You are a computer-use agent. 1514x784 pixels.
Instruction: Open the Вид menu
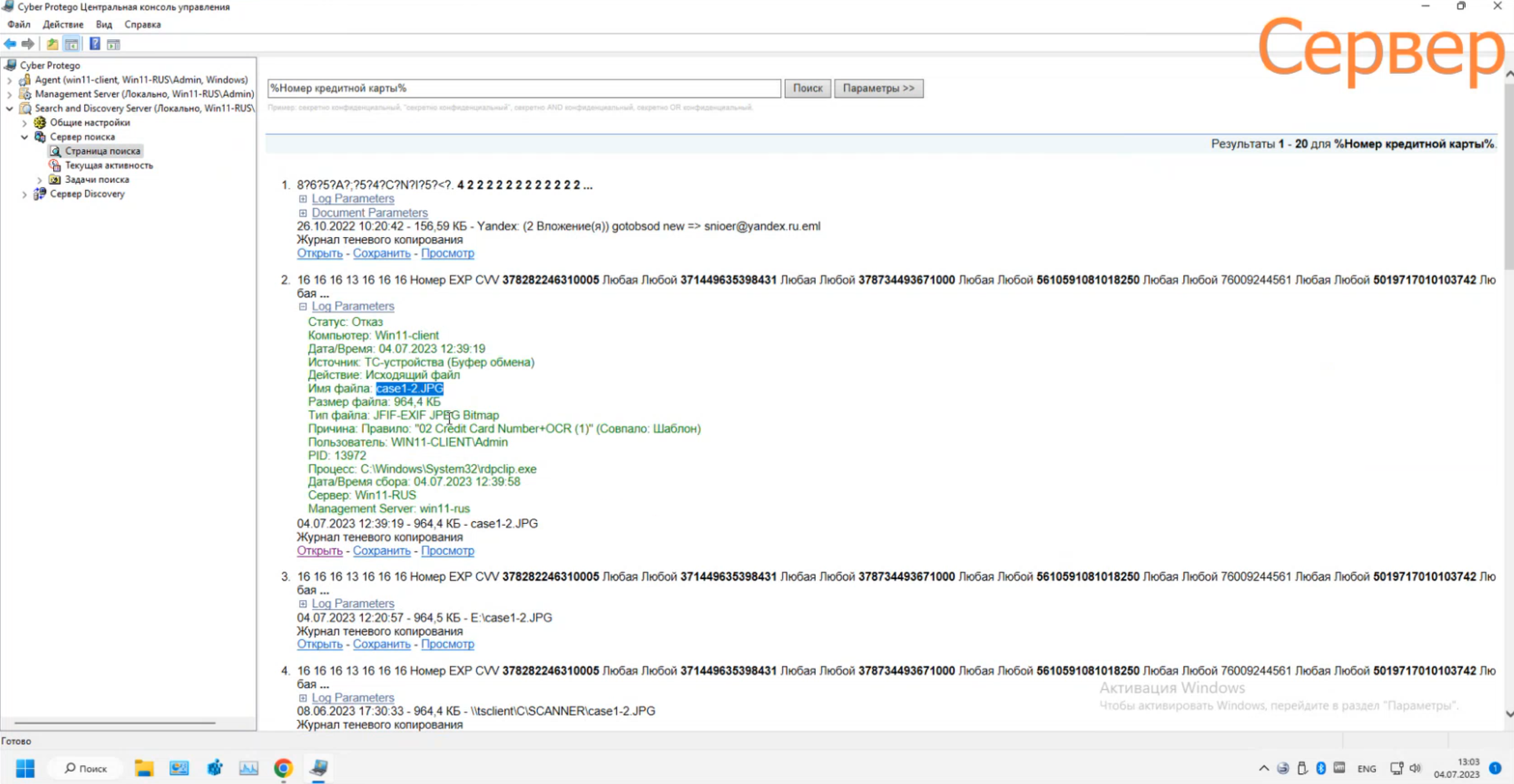tap(104, 25)
